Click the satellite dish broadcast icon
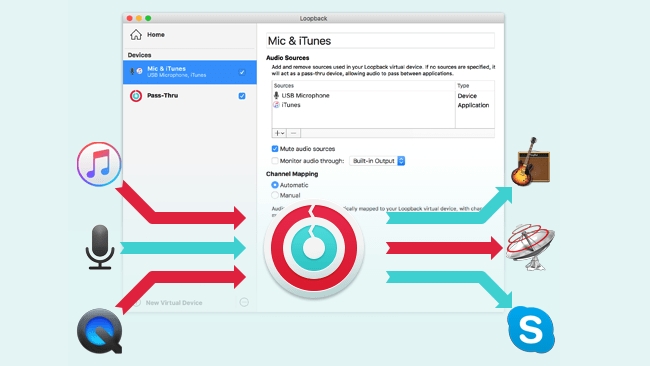The image size is (650, 366). [531, 247]
